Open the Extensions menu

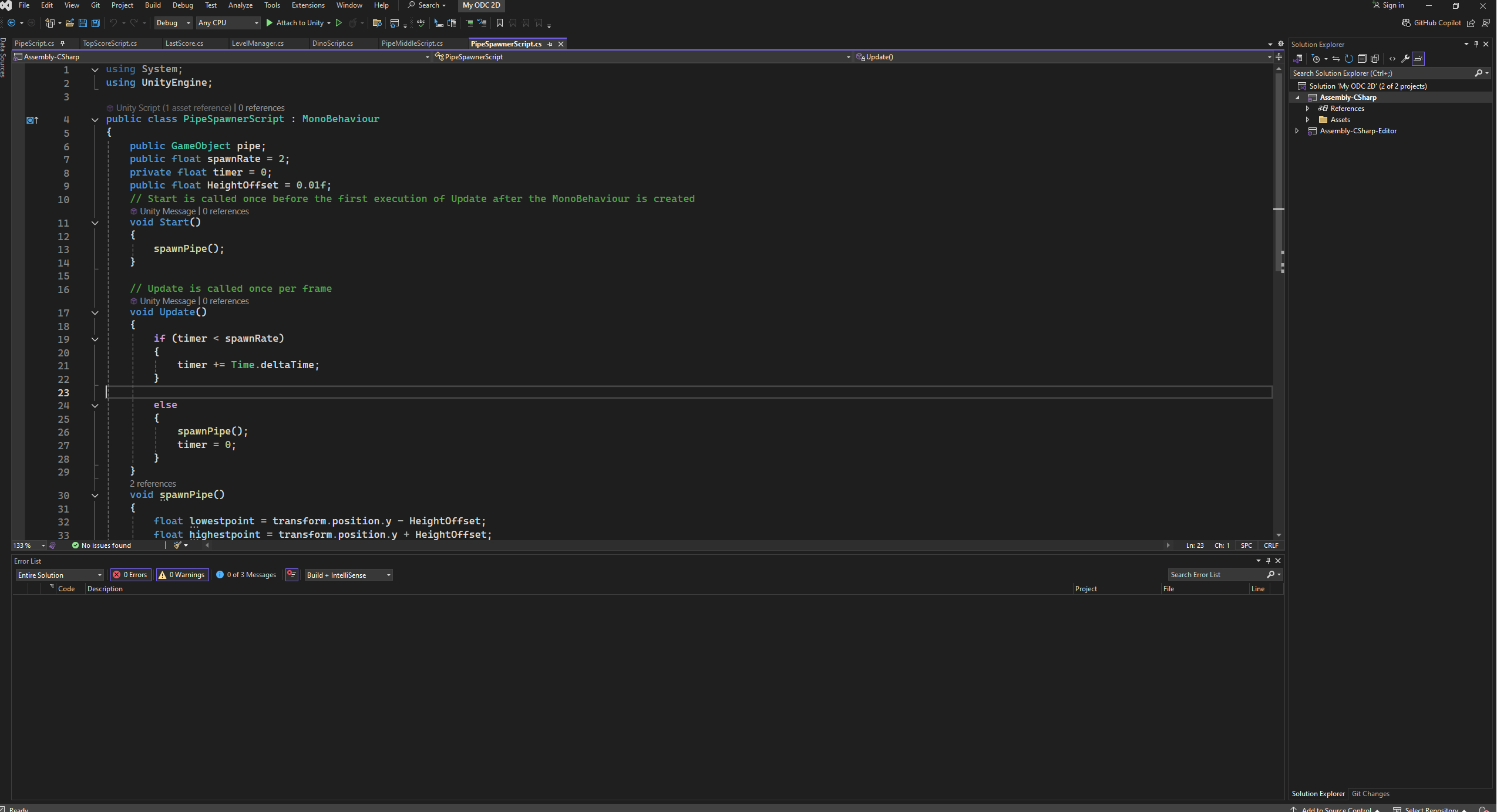pos(308,5)
